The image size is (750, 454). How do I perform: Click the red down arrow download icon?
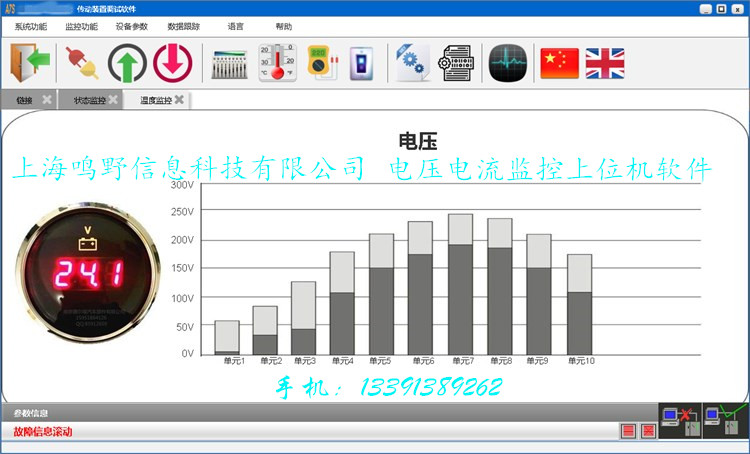(172, 62)
